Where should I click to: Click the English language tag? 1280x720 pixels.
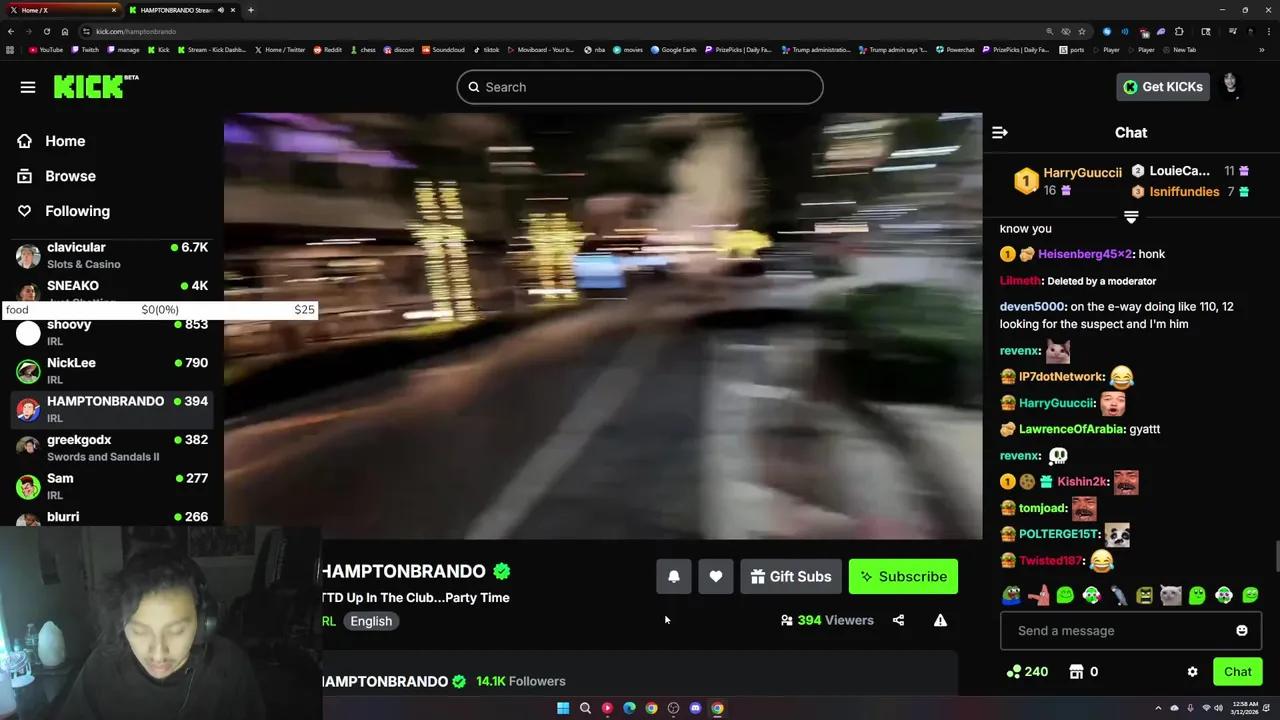pyautogui.click(x=371, y=621)
